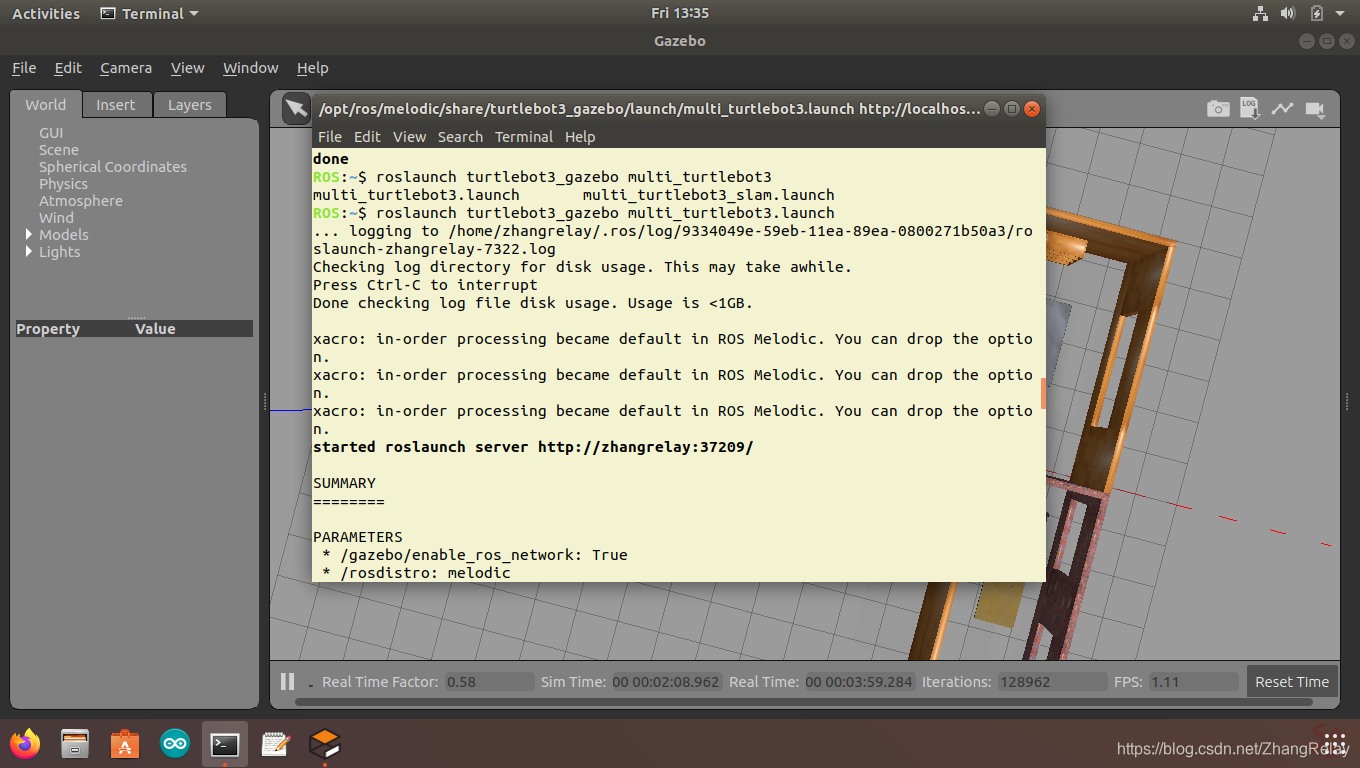The width and height of the screenshot is (1360, 768).
Task: Open terminal window Search menu
Action: [460, 137]
